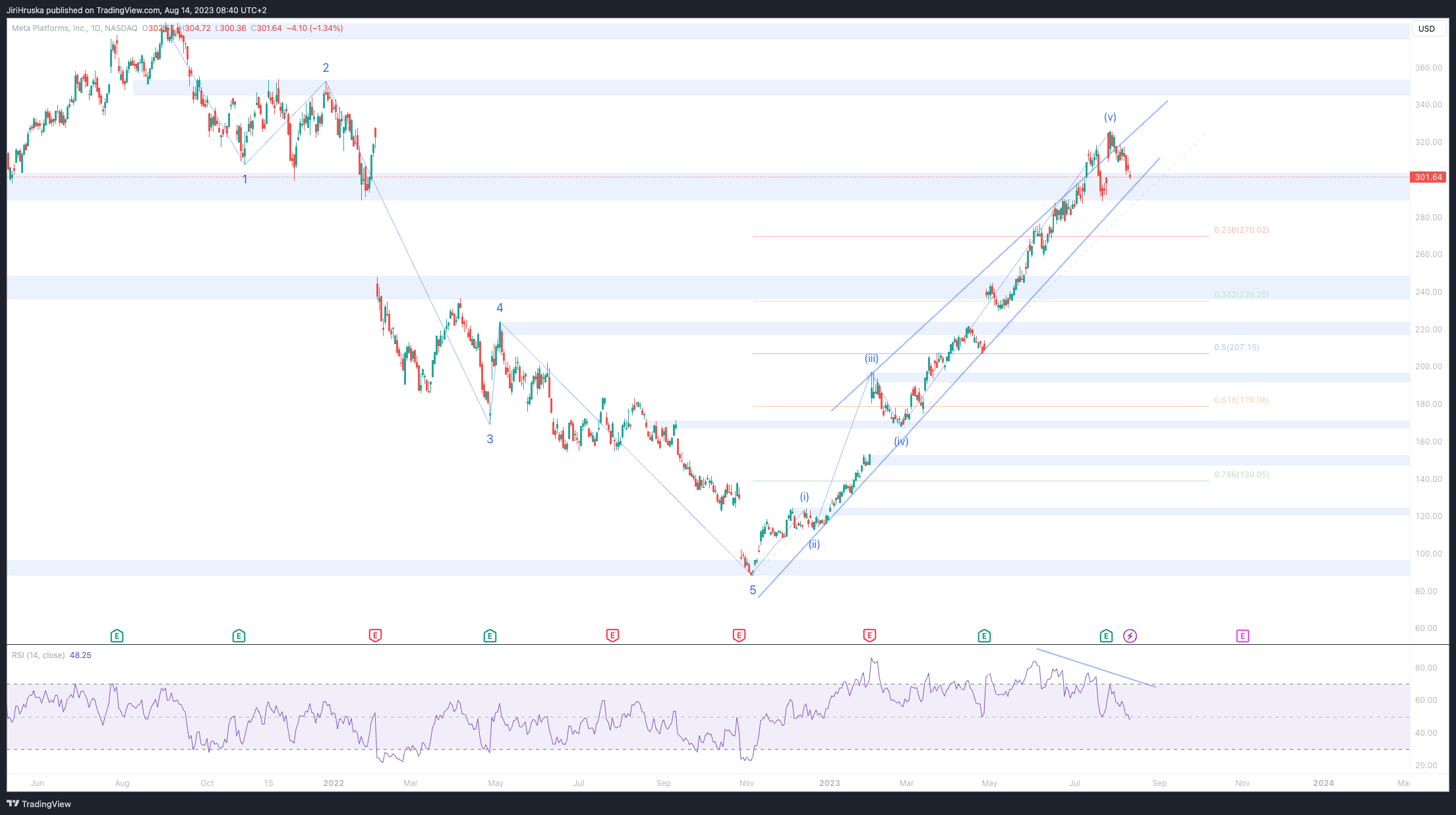Click green earnings icon left of lightning icon
1456x815 pixels.
click(1106, 636)
